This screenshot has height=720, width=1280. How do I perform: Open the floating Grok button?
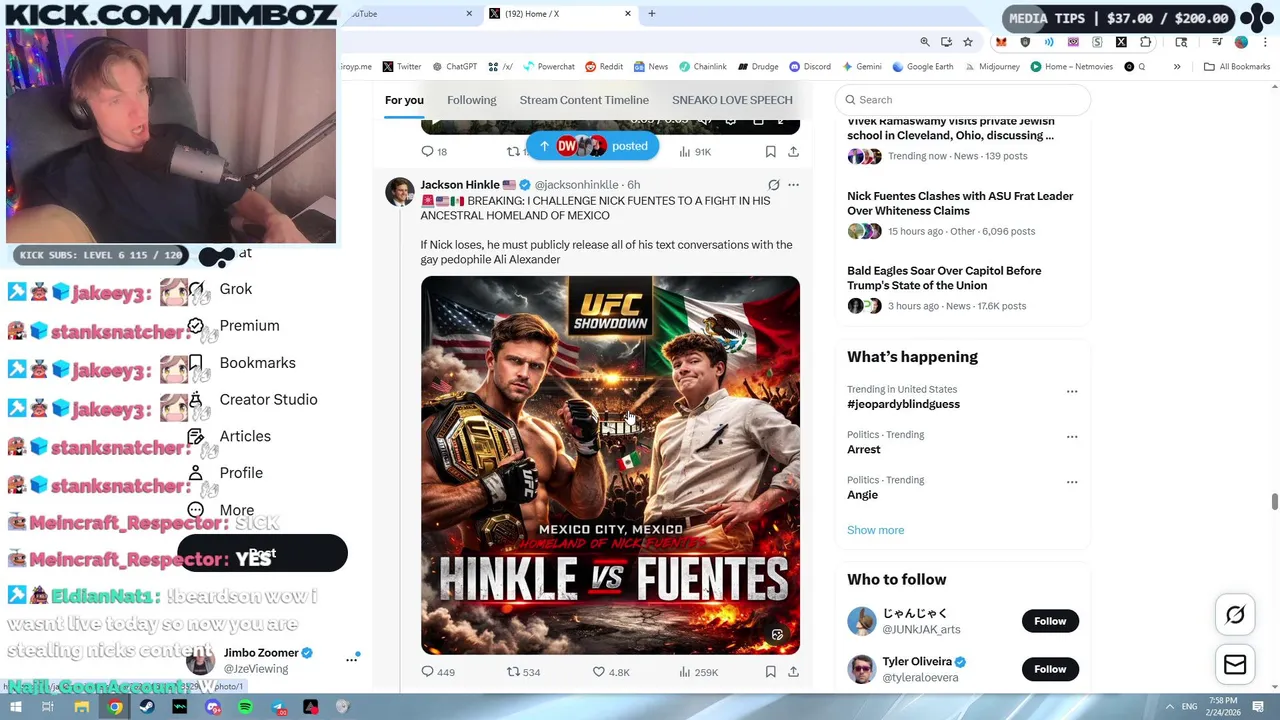tap(1235, 615)
